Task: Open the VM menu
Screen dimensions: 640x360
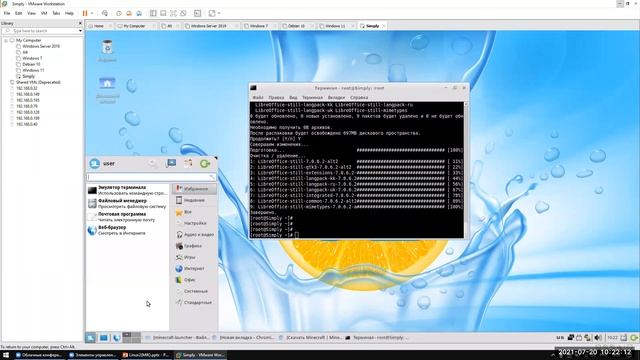Action: click(44, 13)
